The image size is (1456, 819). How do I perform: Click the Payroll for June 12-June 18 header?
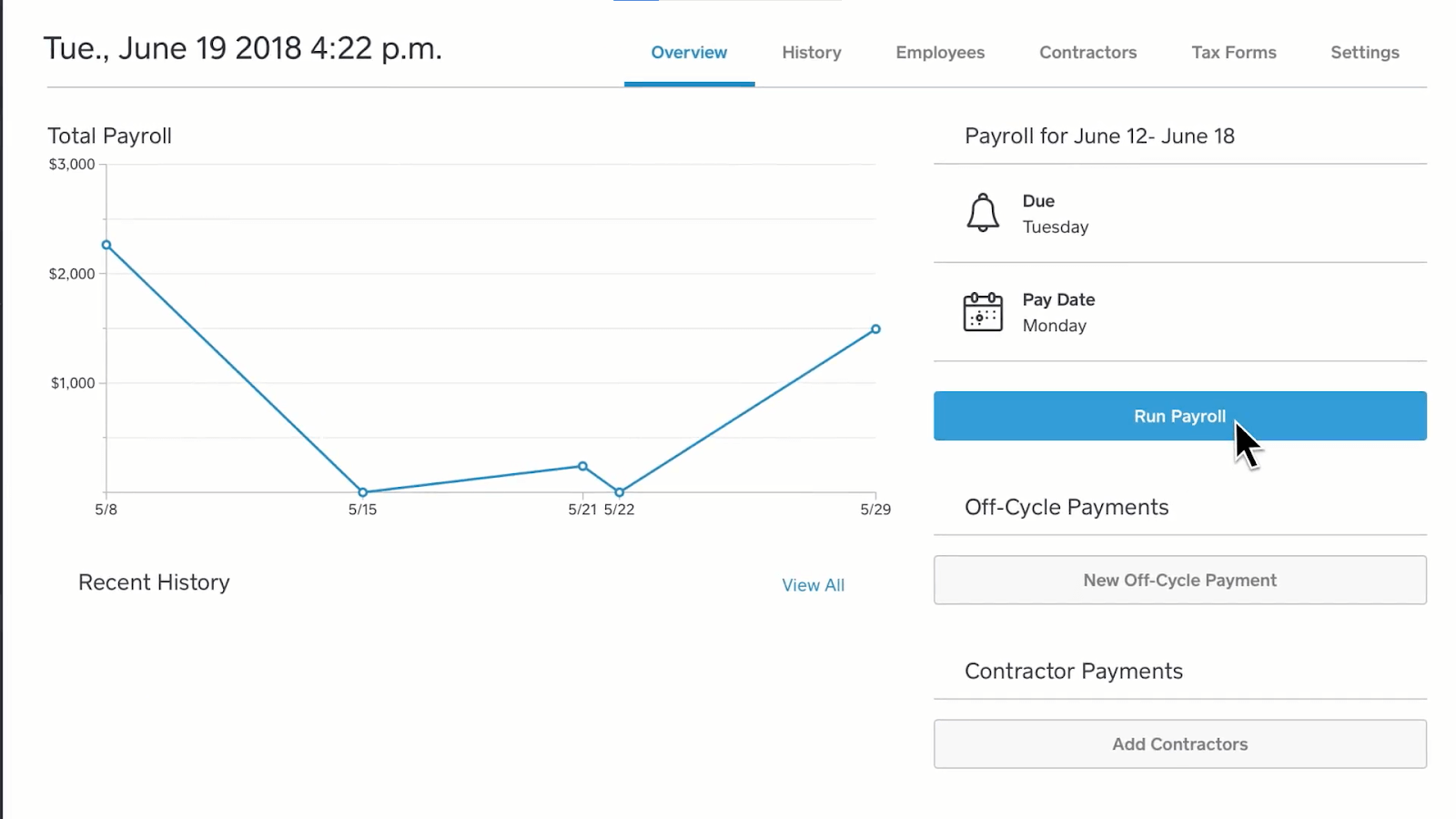(1100, 136)
